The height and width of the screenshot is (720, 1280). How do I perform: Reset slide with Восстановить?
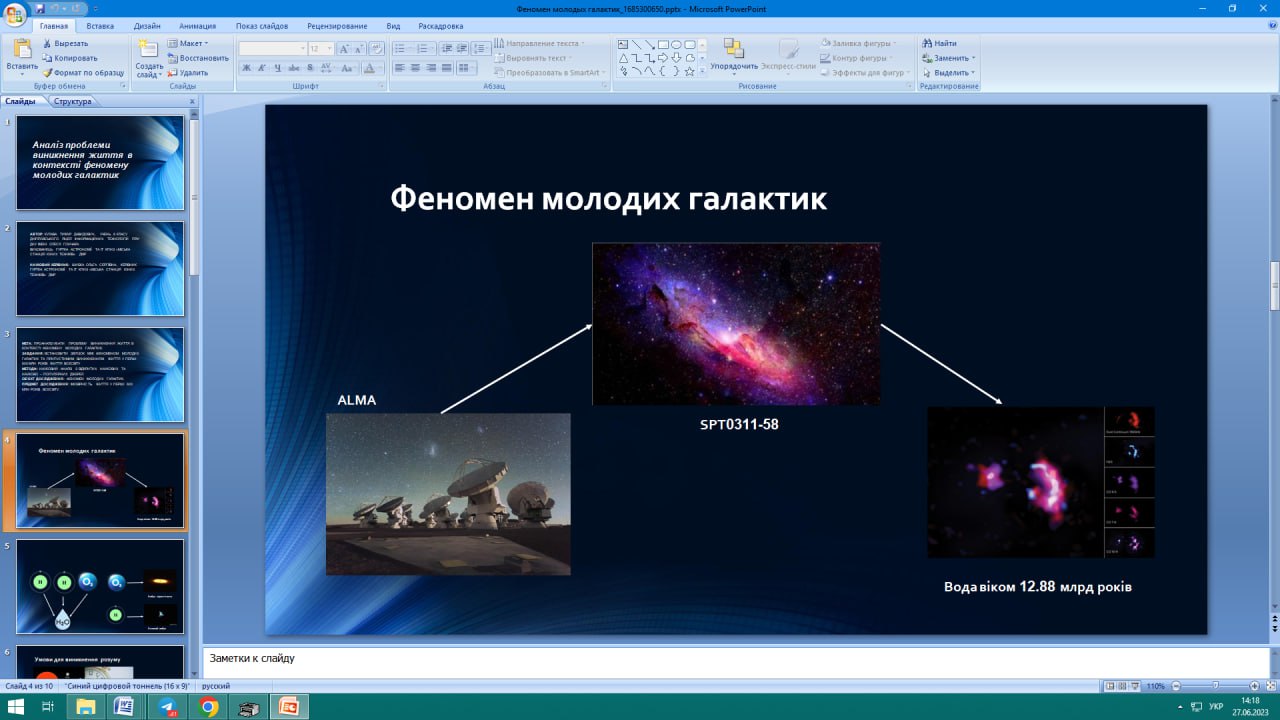198,58
